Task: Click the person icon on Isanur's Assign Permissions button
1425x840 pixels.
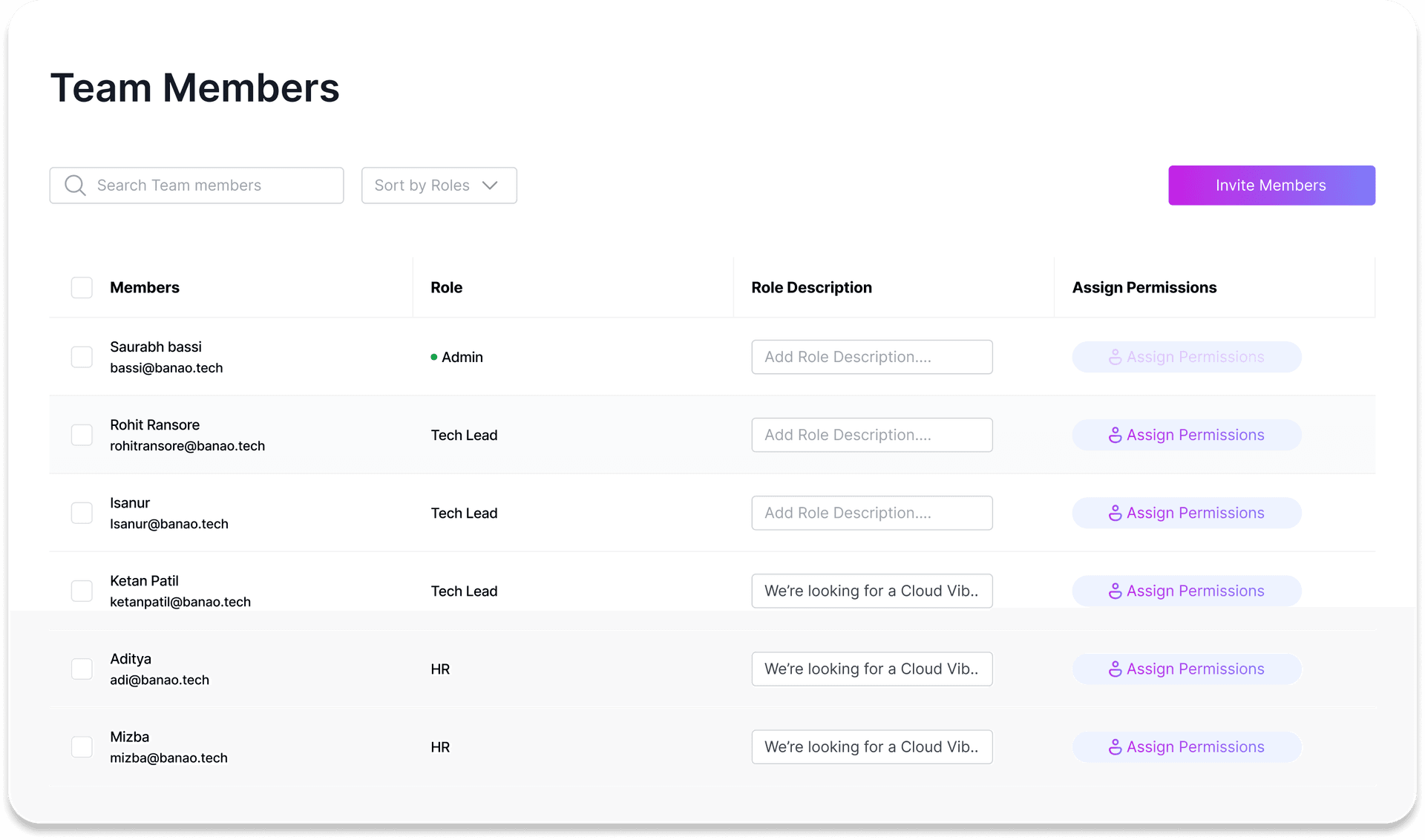Action: pyautogui.click(x=1116, y=513)
